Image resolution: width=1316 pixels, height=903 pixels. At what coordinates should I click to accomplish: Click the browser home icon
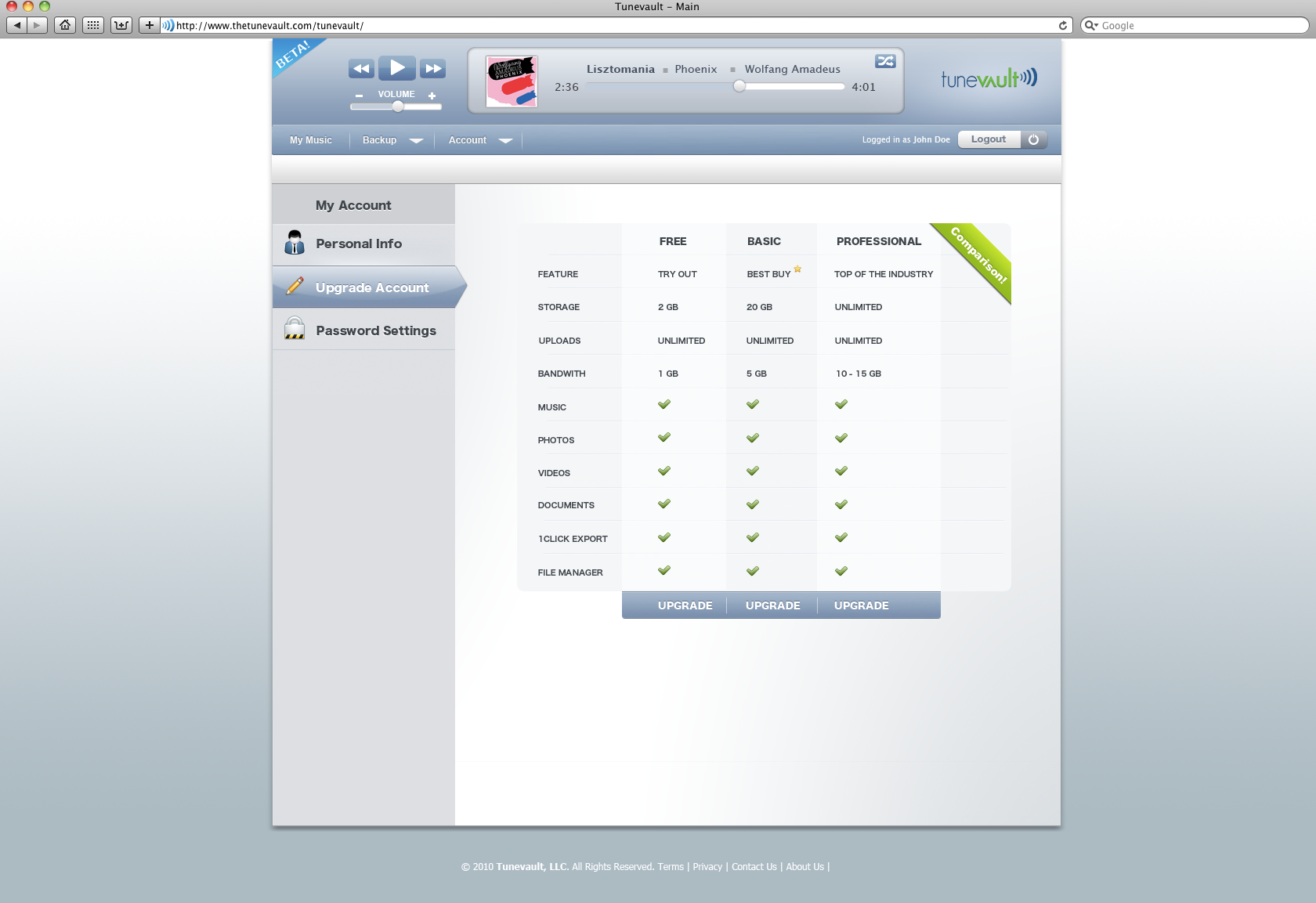click(x=65, y=25)
